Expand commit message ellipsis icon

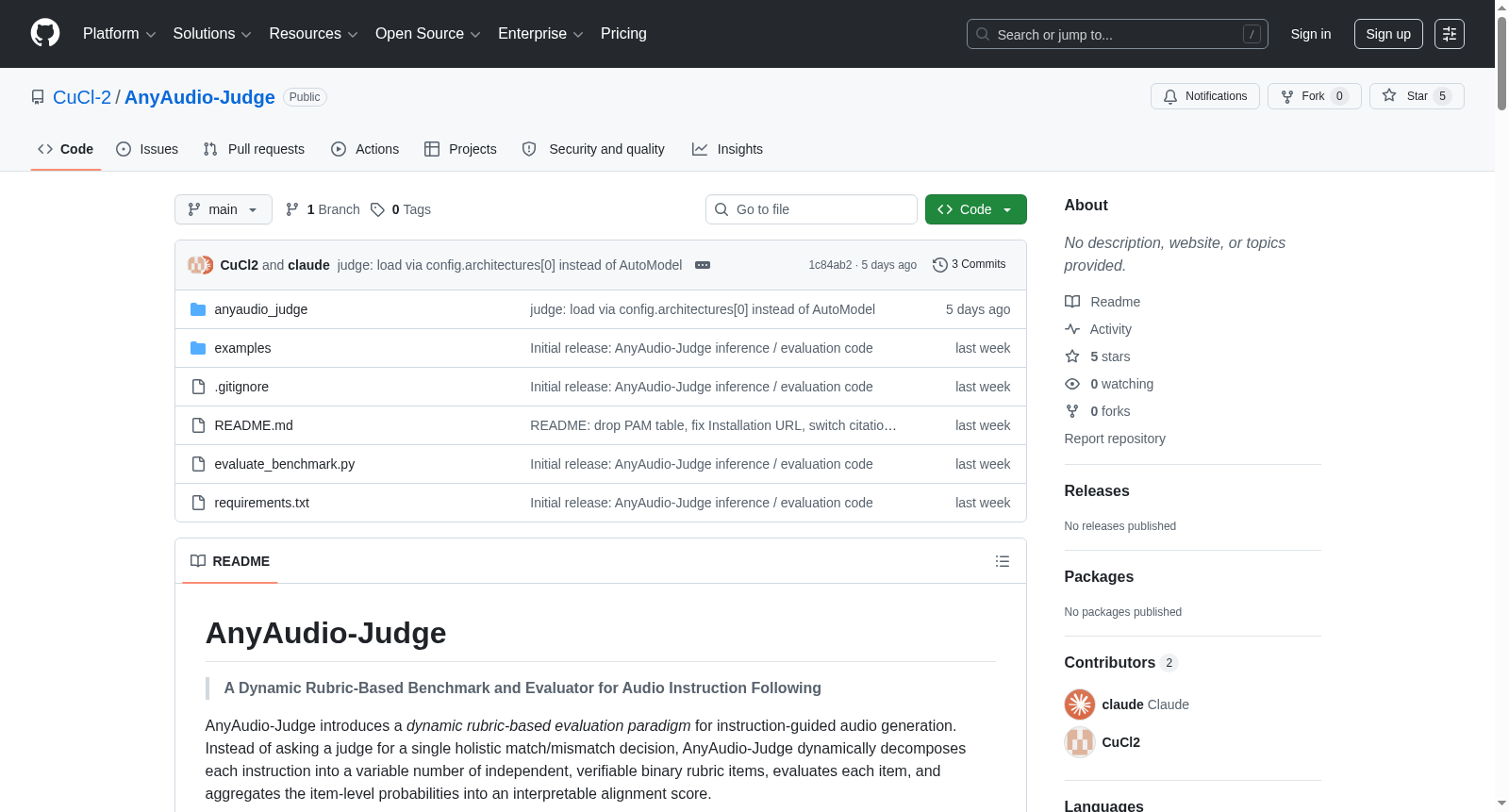pos(703,265)
